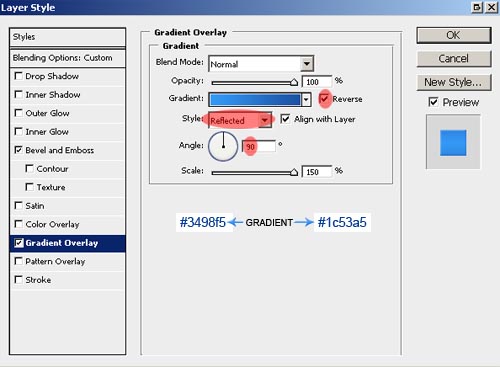Open the Texture settings label
This screenshot has width=500, height=367.
[51, 187]
